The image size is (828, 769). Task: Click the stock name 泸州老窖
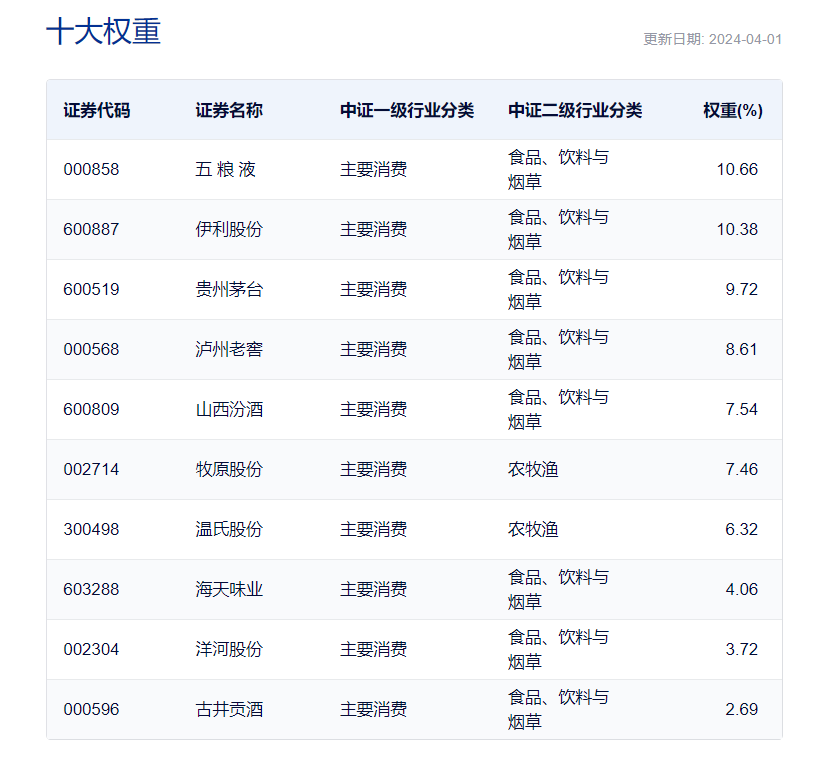[x=229, y=350]
